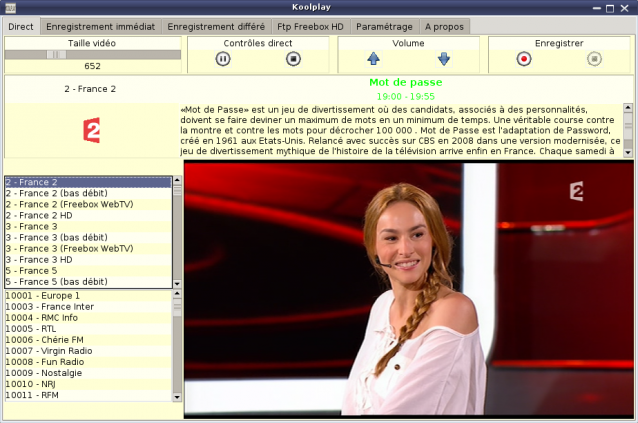This screenshot has width=638, height=423.
Task: Select 2 - France 2 HD channel
Action: coord(88,215)
